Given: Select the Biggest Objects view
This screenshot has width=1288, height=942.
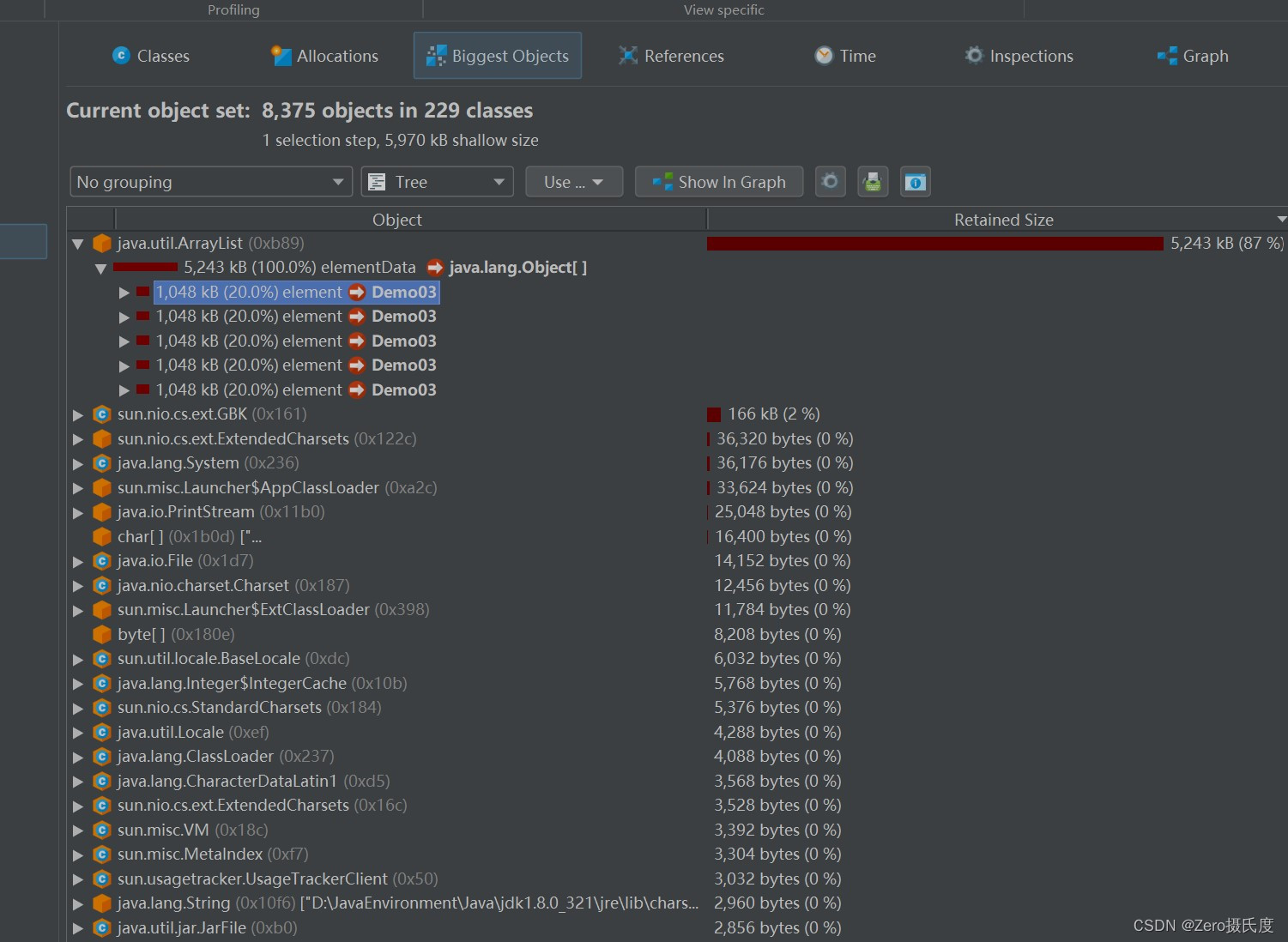Looking at the screenshot, I should click(498, 56).
